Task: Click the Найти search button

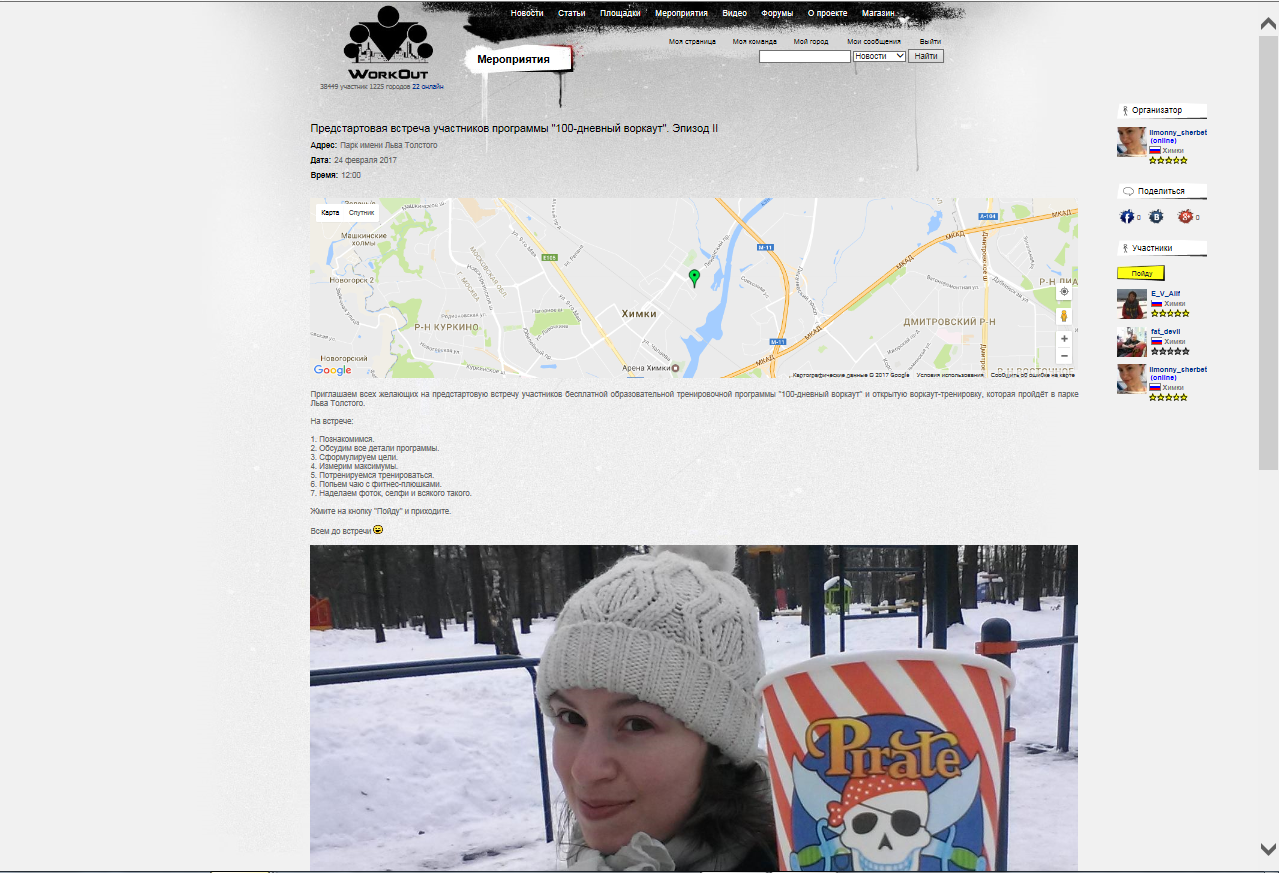Action: (x=925, y=57)
